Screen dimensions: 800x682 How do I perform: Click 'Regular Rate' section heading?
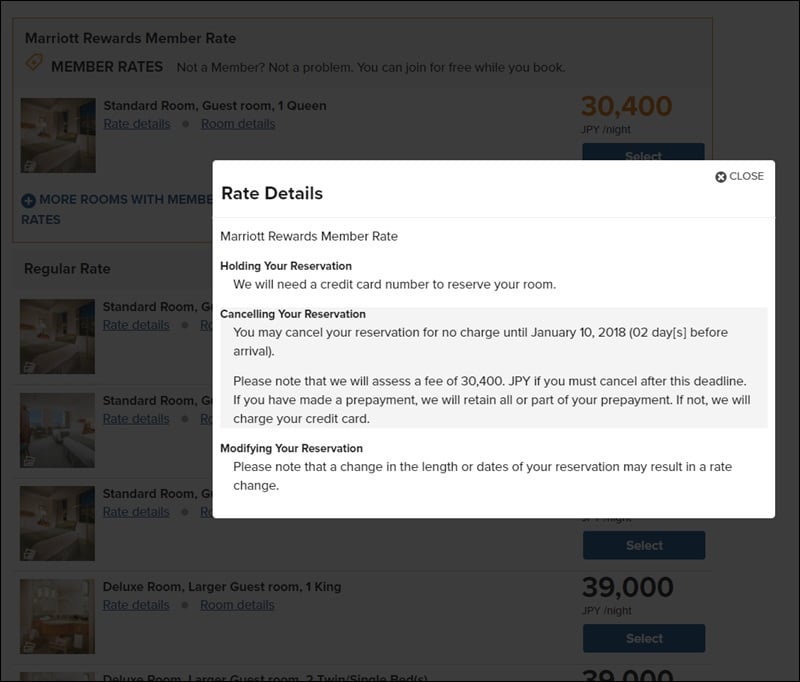[x=67, y=269]
